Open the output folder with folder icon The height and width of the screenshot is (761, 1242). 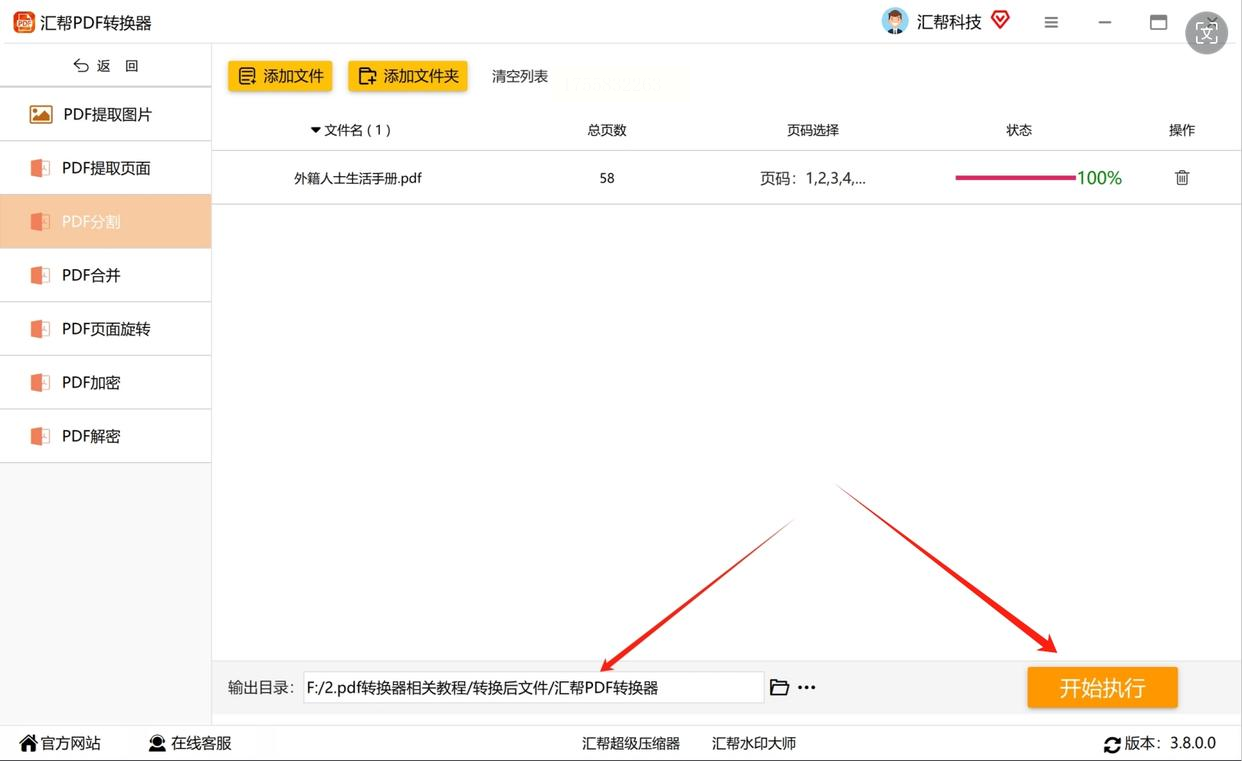click(779, 687)
